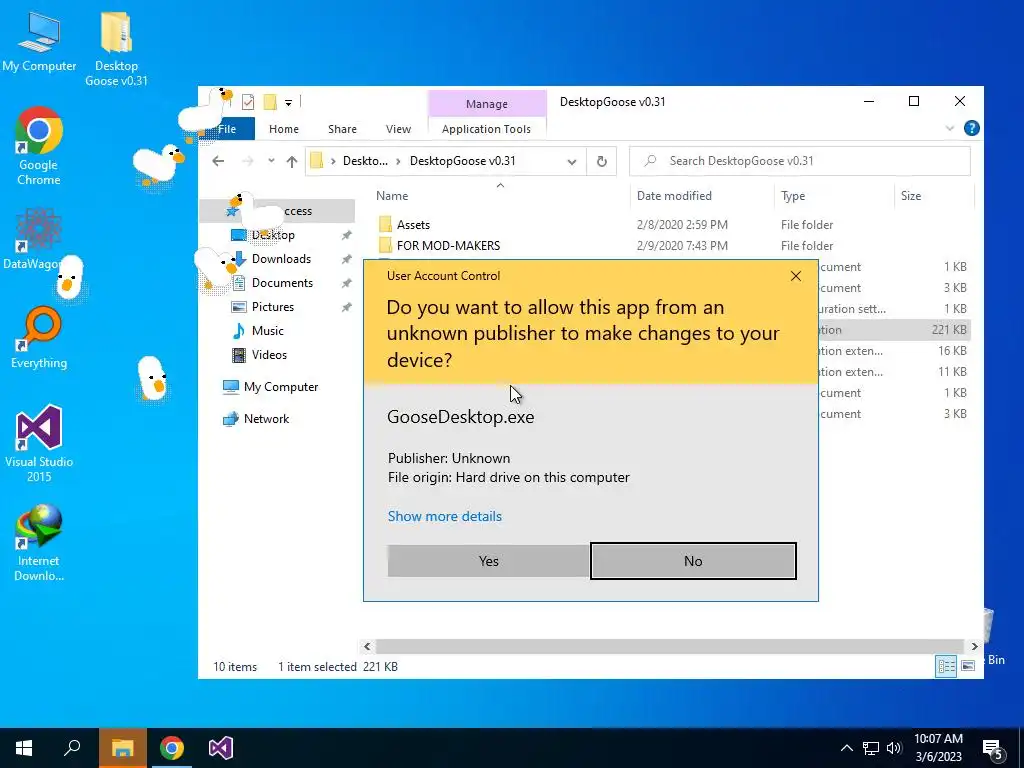Click the horizontal scrollbar track
Image resolution: width=1024 pixels, height=768 pixels.
[670, 647]
